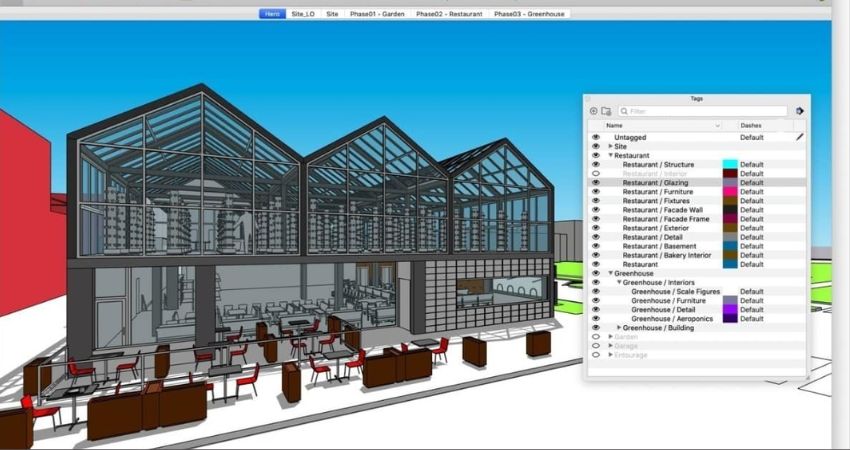Viewport: 850px width, 450px height.
Task: Click the eye icon for Restaurant / Facade Wall
Action: [596, 210]
